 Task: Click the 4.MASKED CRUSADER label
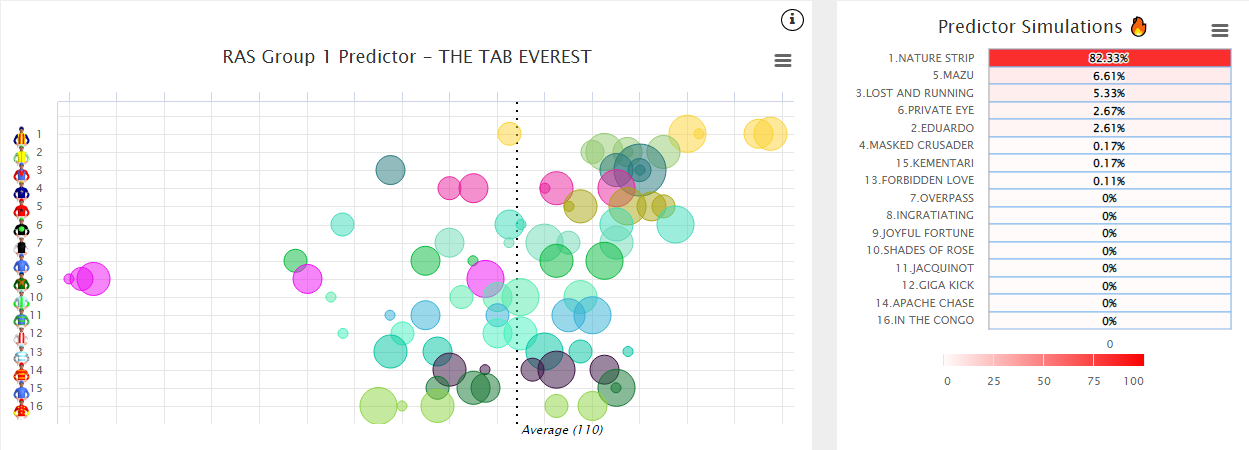pyautogui.click(x=917, y=145)
